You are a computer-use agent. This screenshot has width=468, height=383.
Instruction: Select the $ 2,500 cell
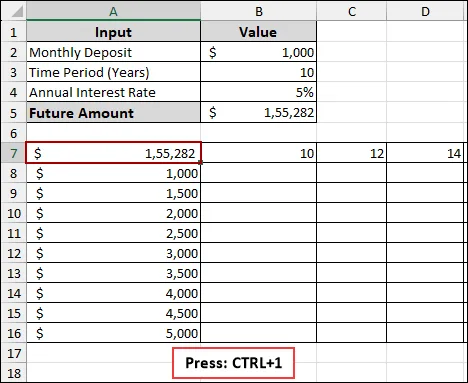pyautogui.click(x=113, y=233)
